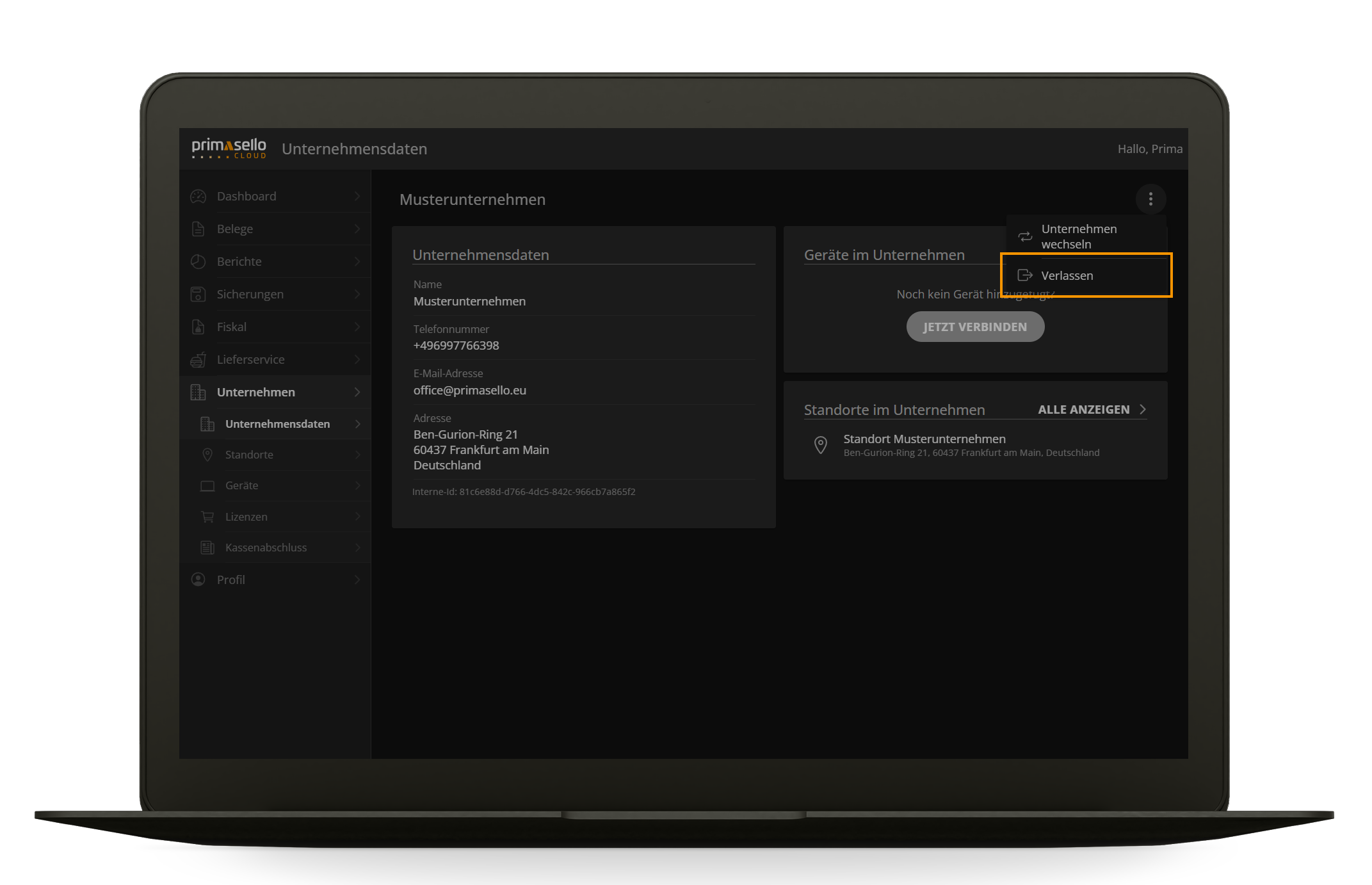Click the Profil user icon
The image size is (1372, 885).
[x=198, y=580]
